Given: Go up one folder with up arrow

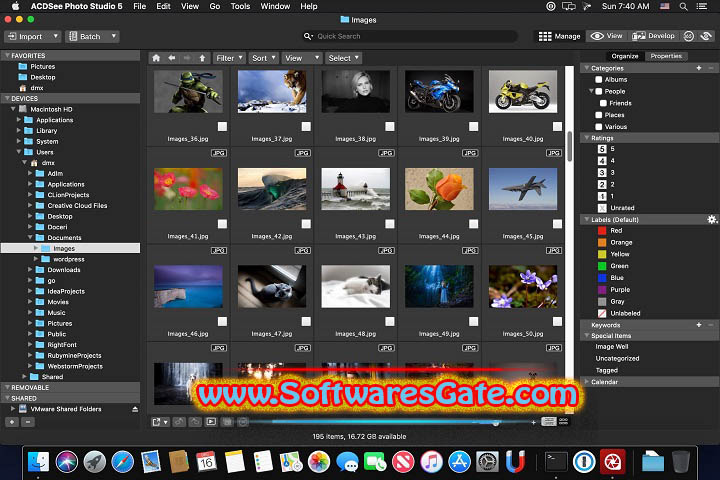Looking at the screenshot, I should 202,58.
